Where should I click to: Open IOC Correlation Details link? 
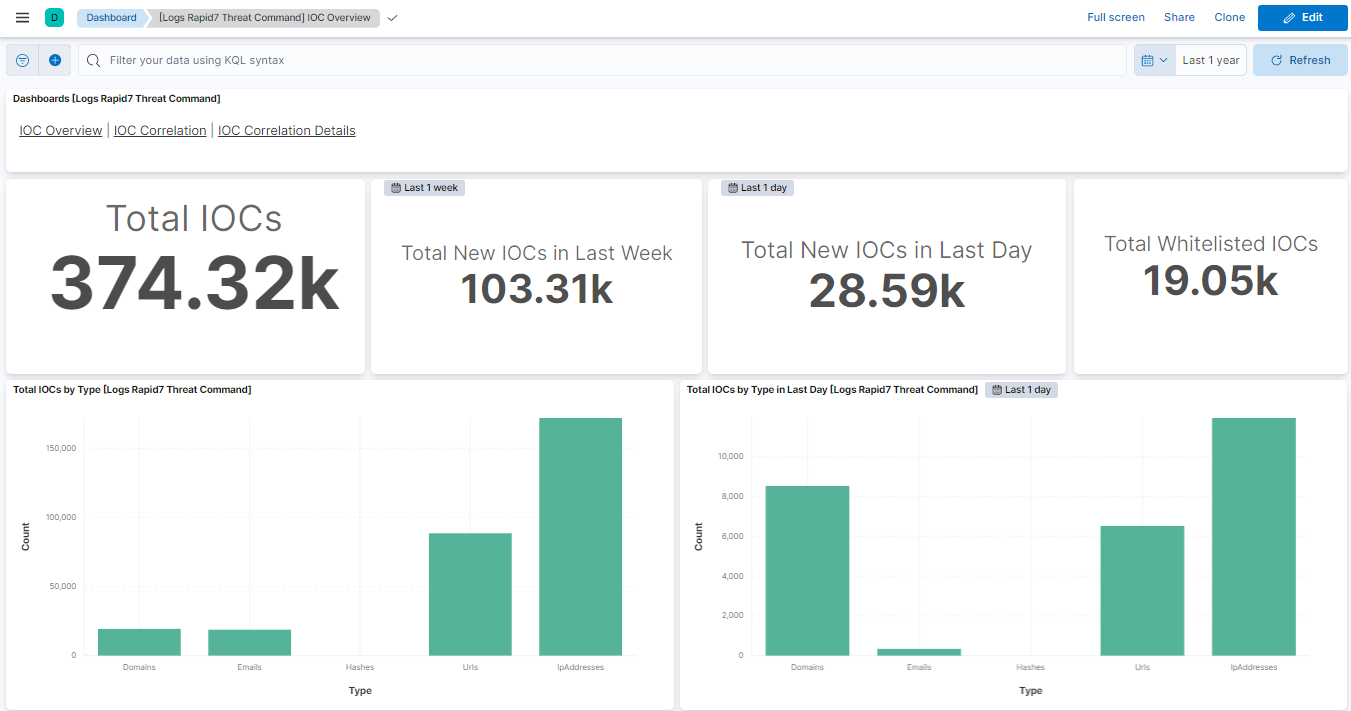pos(286,131)
